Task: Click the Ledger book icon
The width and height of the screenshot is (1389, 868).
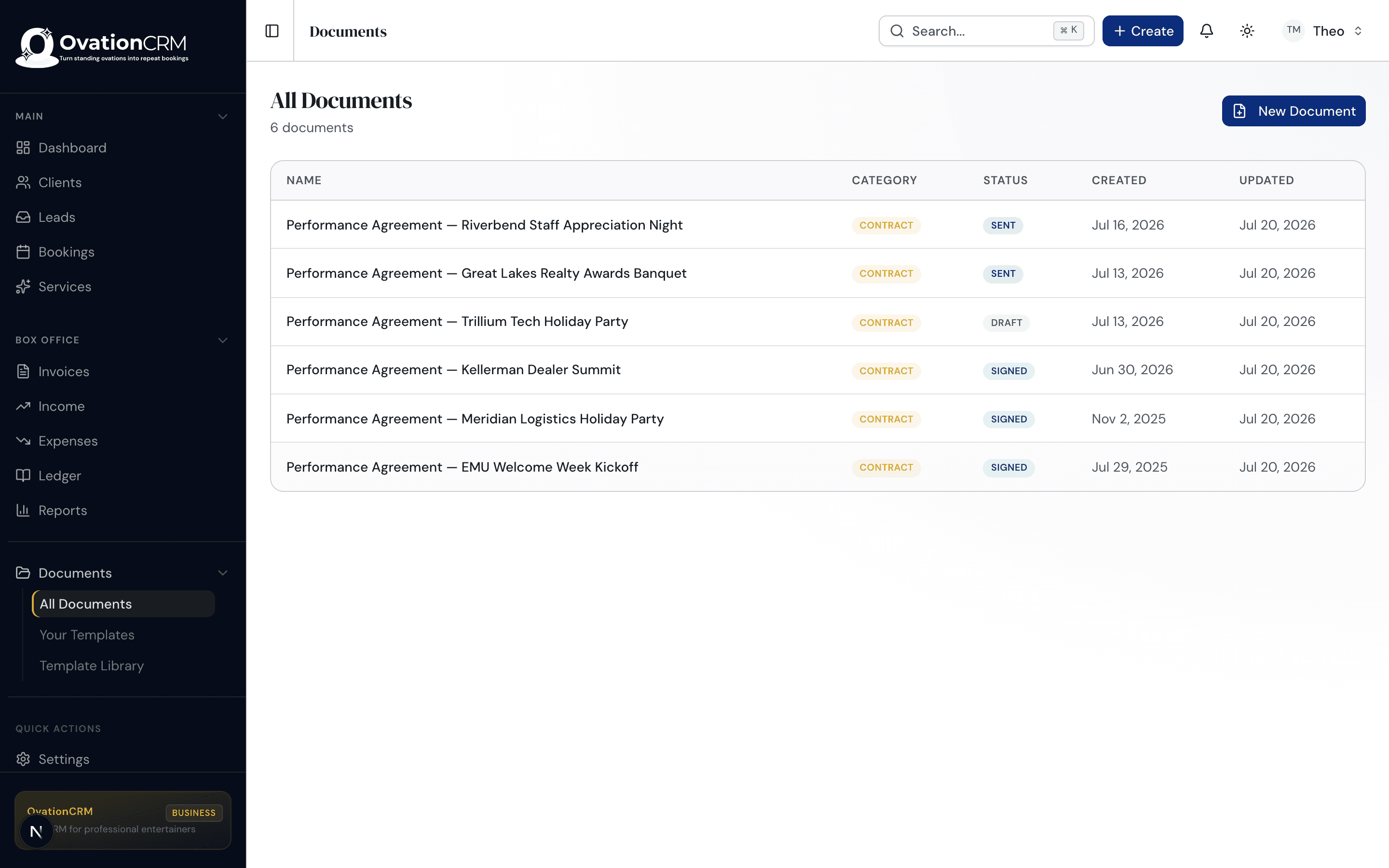Action: tap(23, 476)
